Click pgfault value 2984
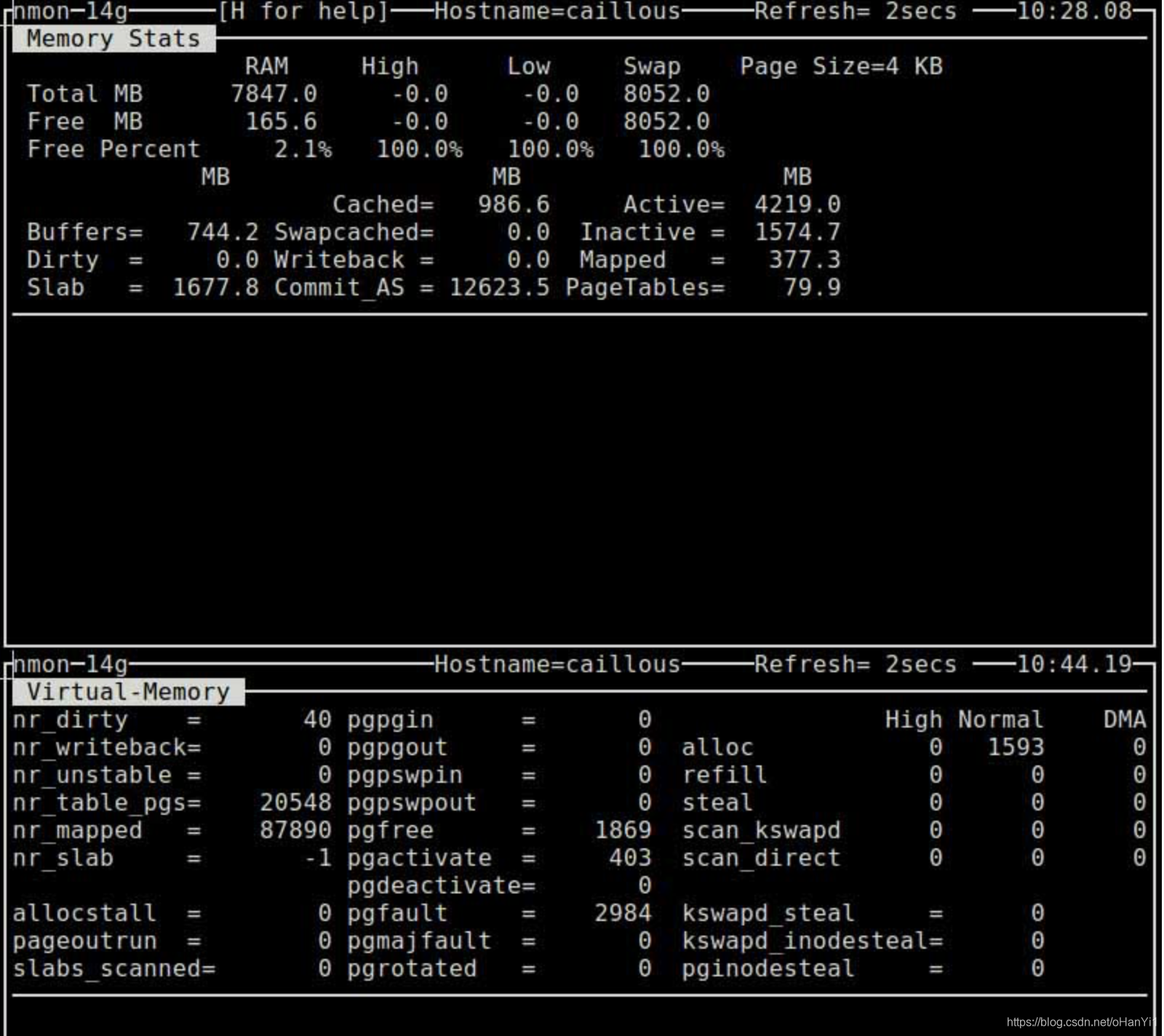 pos(623,913)
